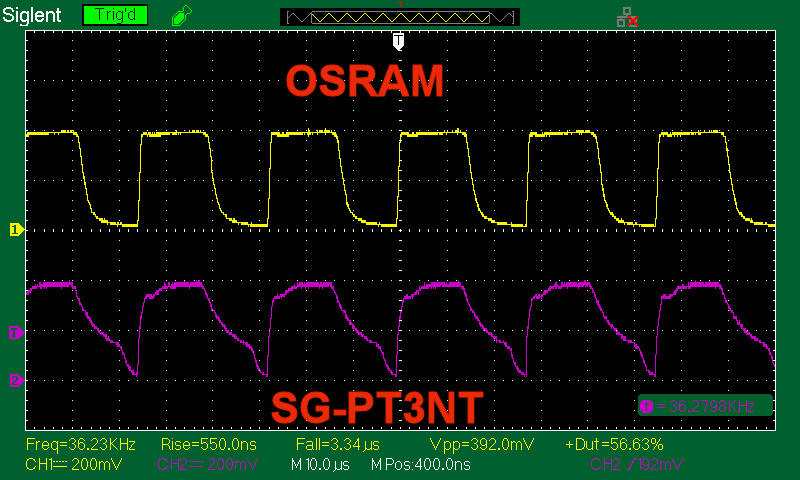Click the magenta T trigger level marker

(16, 333)
